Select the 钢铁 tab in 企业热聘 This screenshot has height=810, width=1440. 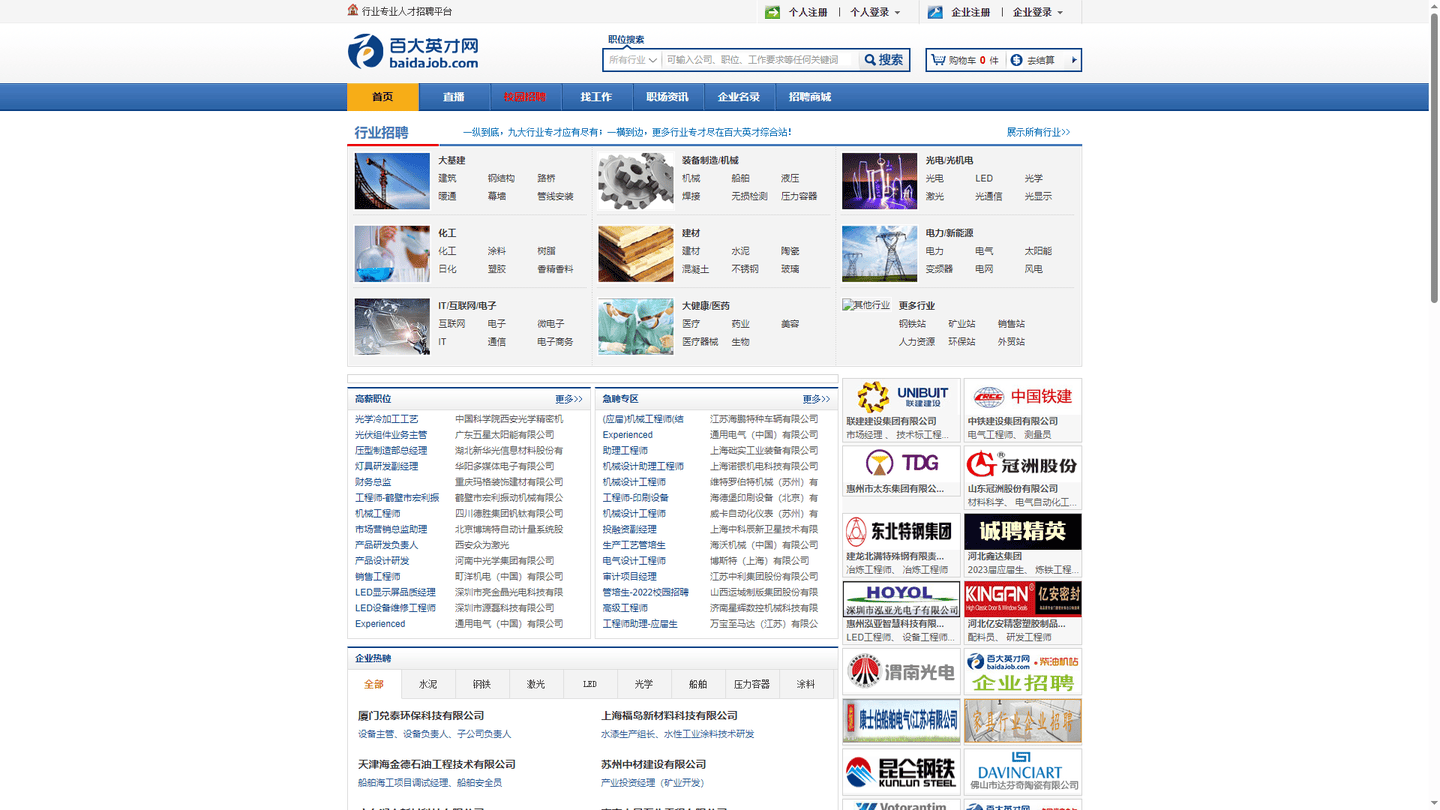coord(482,685)
